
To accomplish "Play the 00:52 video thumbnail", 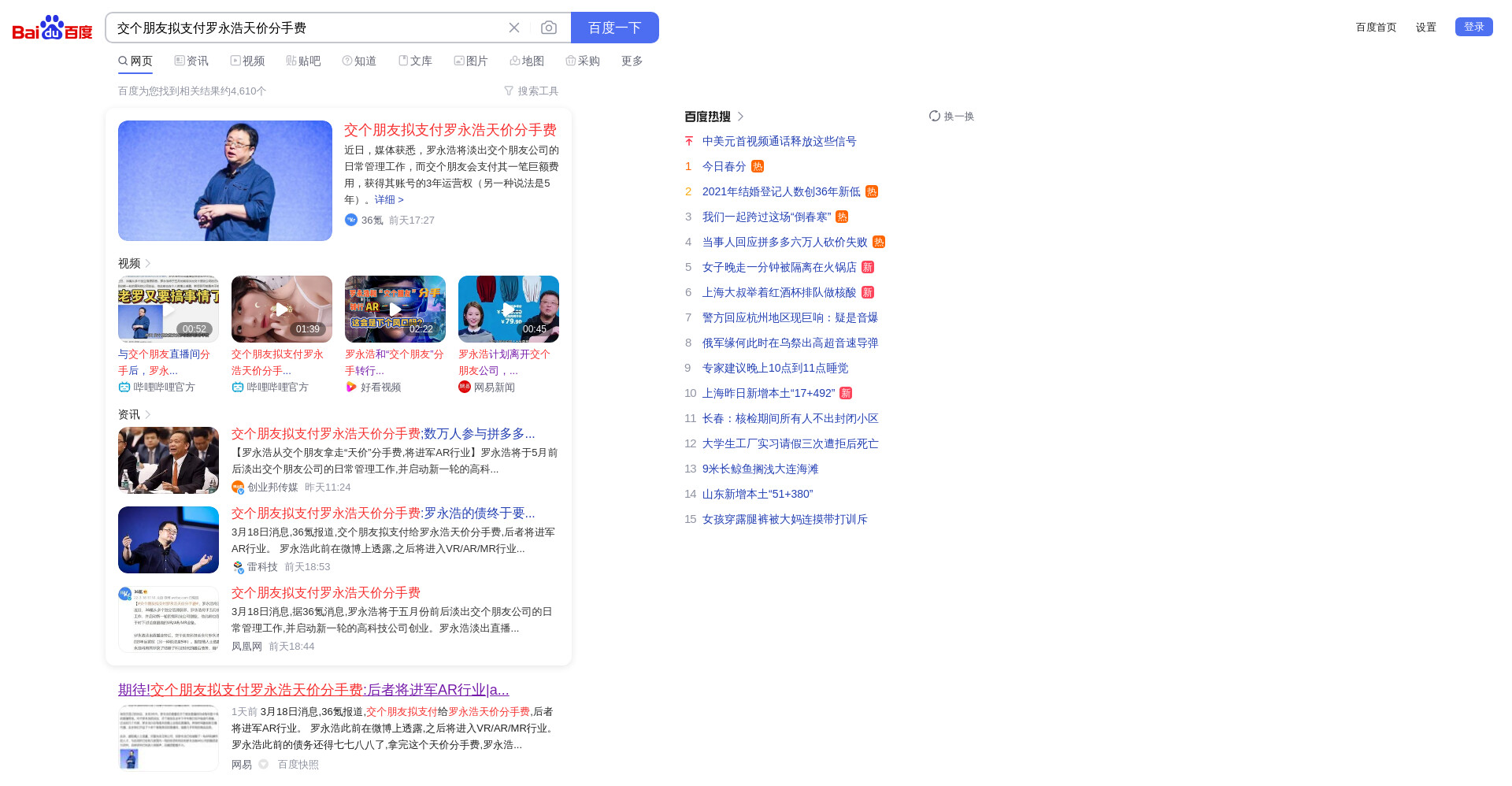I will click(x=169, y=309).
